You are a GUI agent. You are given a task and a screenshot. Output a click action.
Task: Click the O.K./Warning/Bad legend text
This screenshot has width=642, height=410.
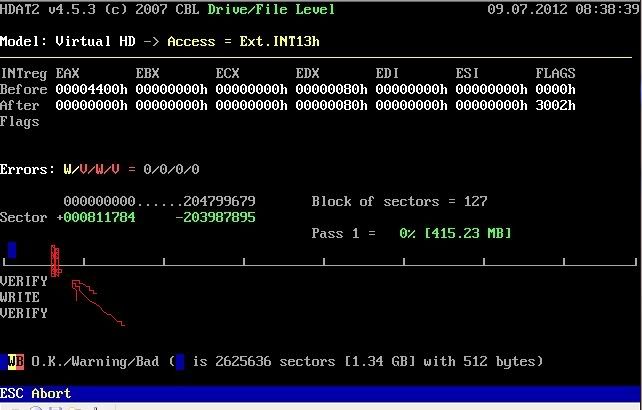coord(95,362)
